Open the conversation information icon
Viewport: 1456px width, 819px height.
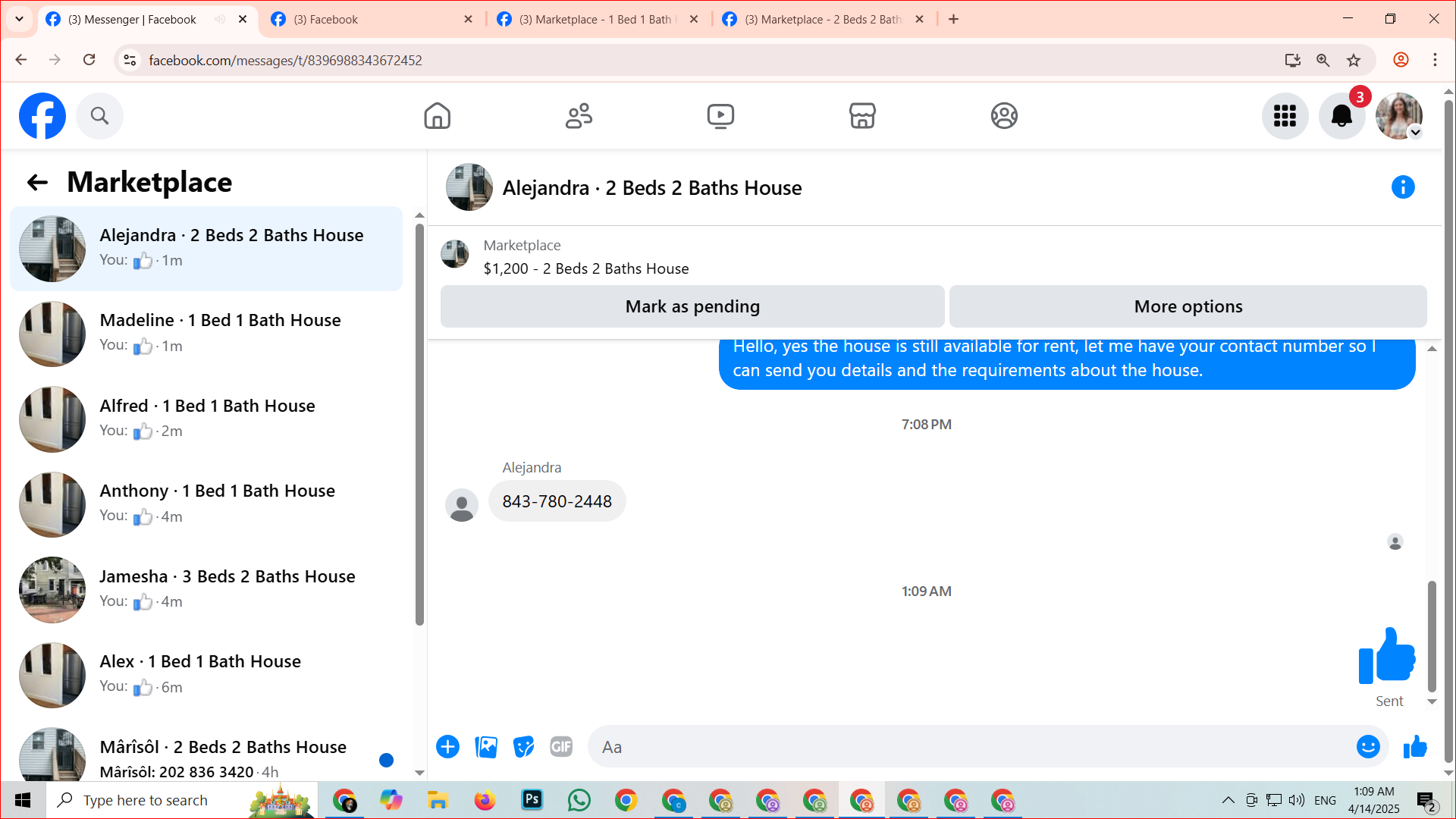(x=1403, y=187)
